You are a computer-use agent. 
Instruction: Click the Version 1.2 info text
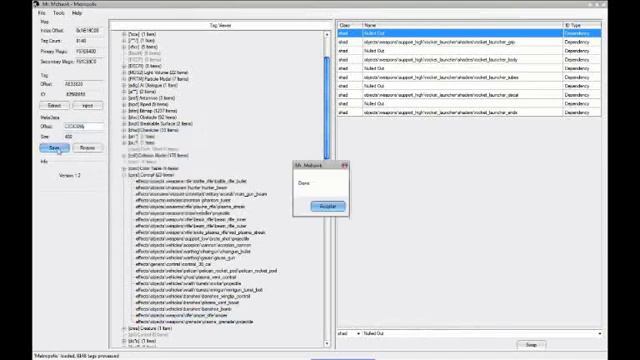pos(70,176)
